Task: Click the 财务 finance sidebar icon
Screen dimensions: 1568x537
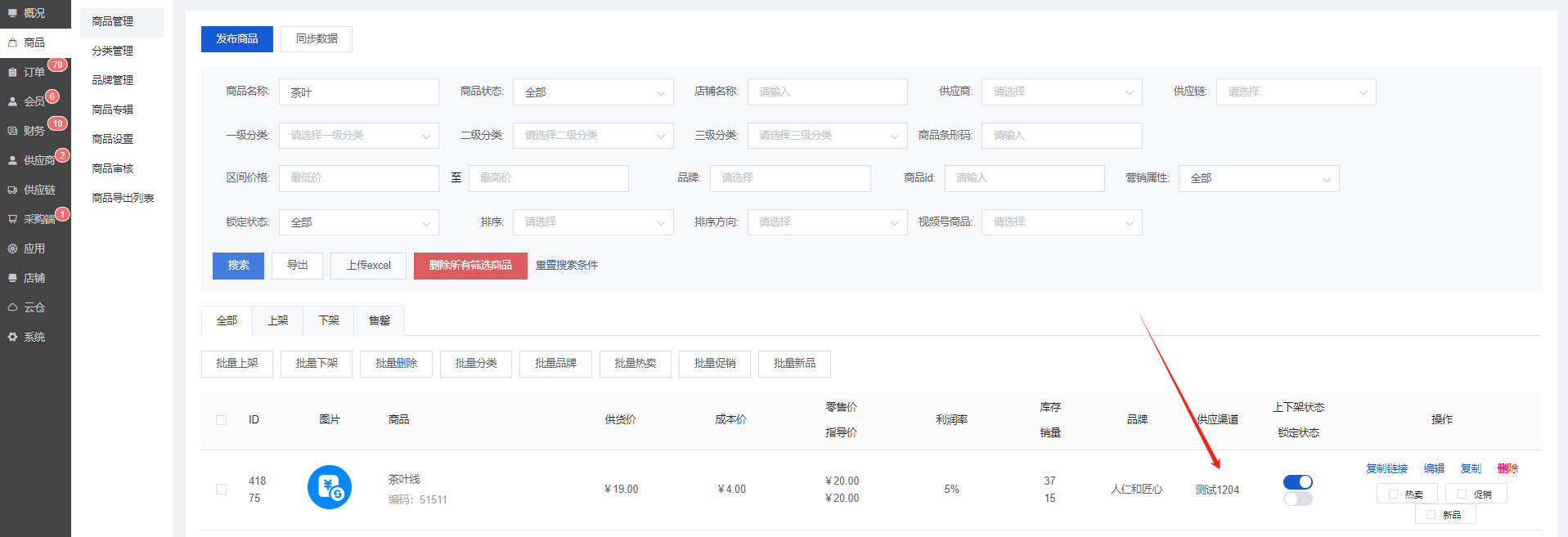Action: pyautogui.click(x=12, y=131)
